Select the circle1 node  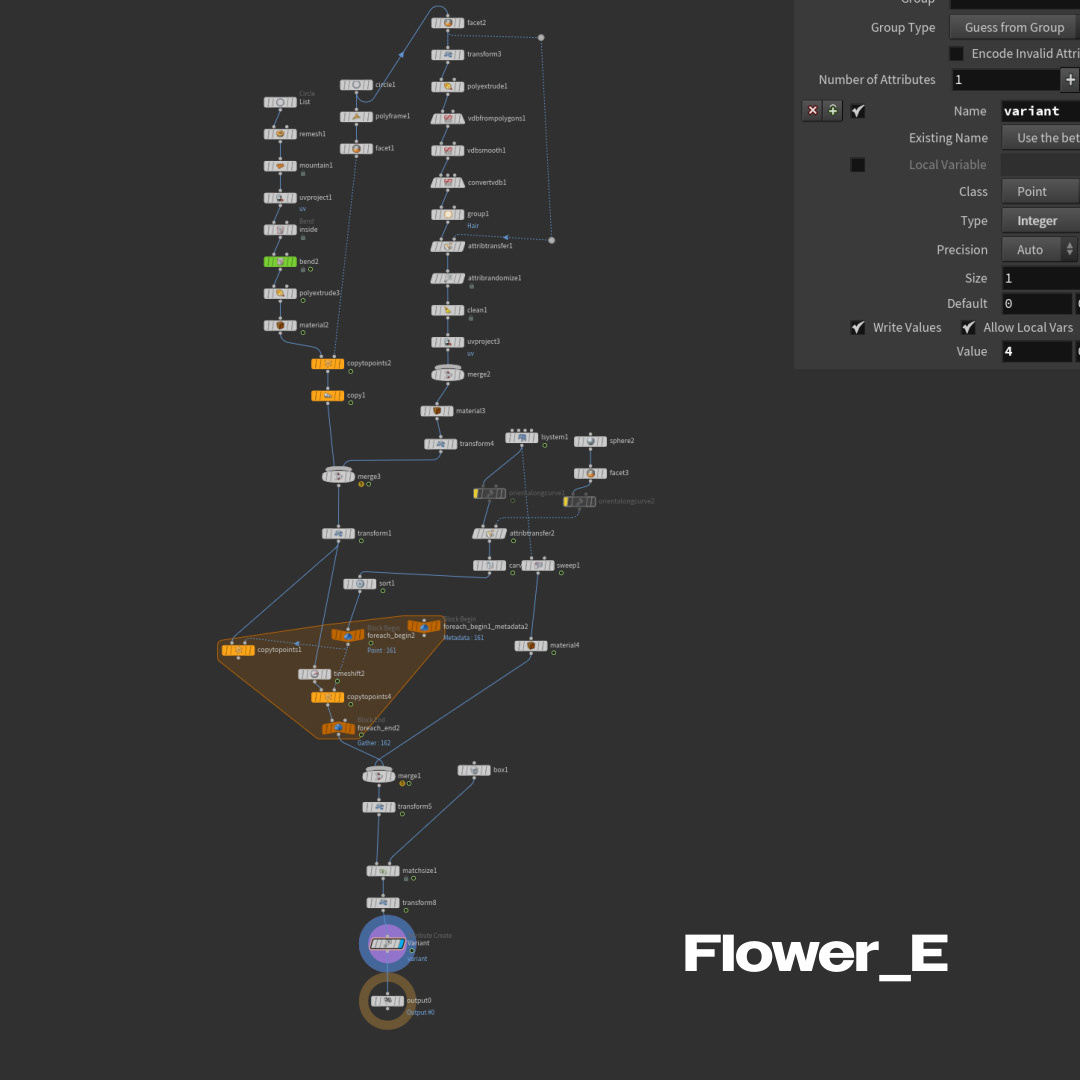[356, 85]
